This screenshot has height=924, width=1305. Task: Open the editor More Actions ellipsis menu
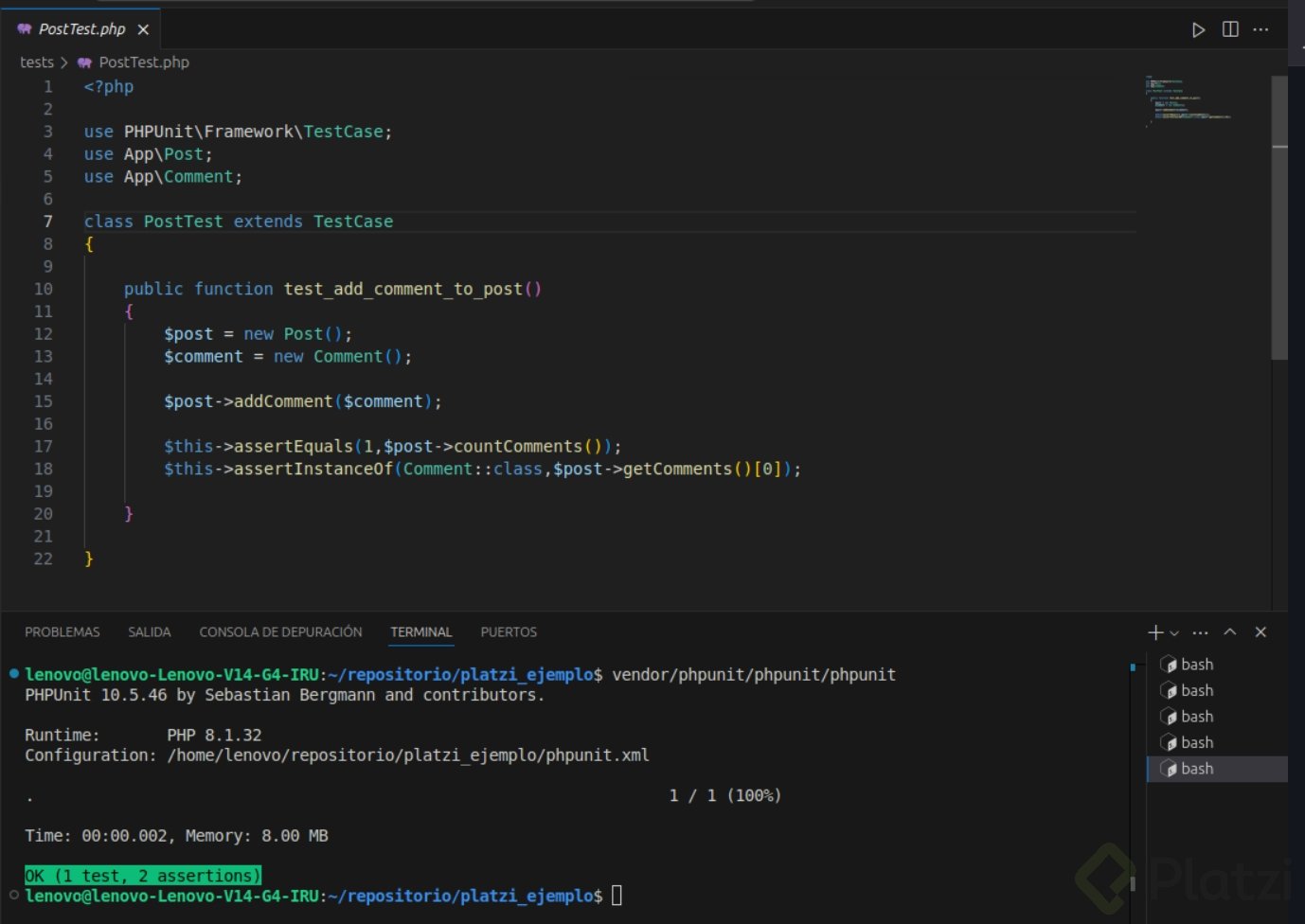(1260, 29)
